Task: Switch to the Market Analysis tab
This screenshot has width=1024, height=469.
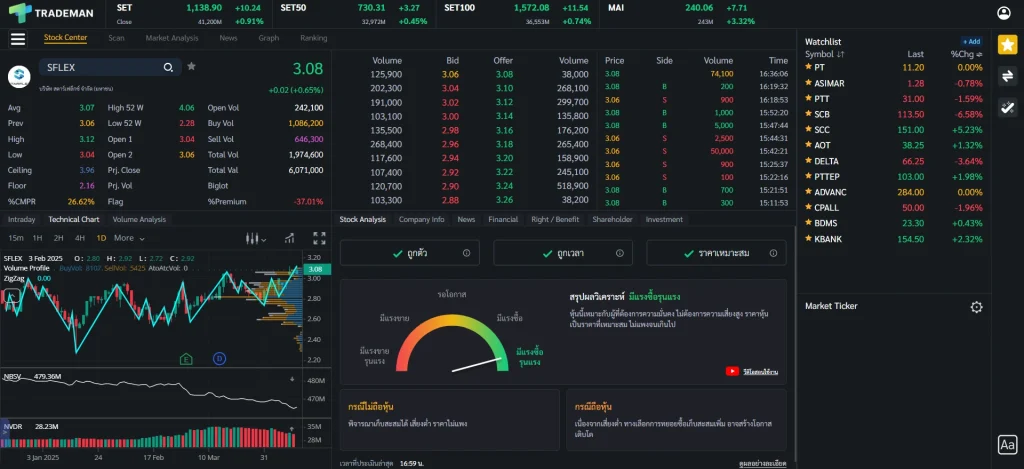Action: click(x=171, y=38)
